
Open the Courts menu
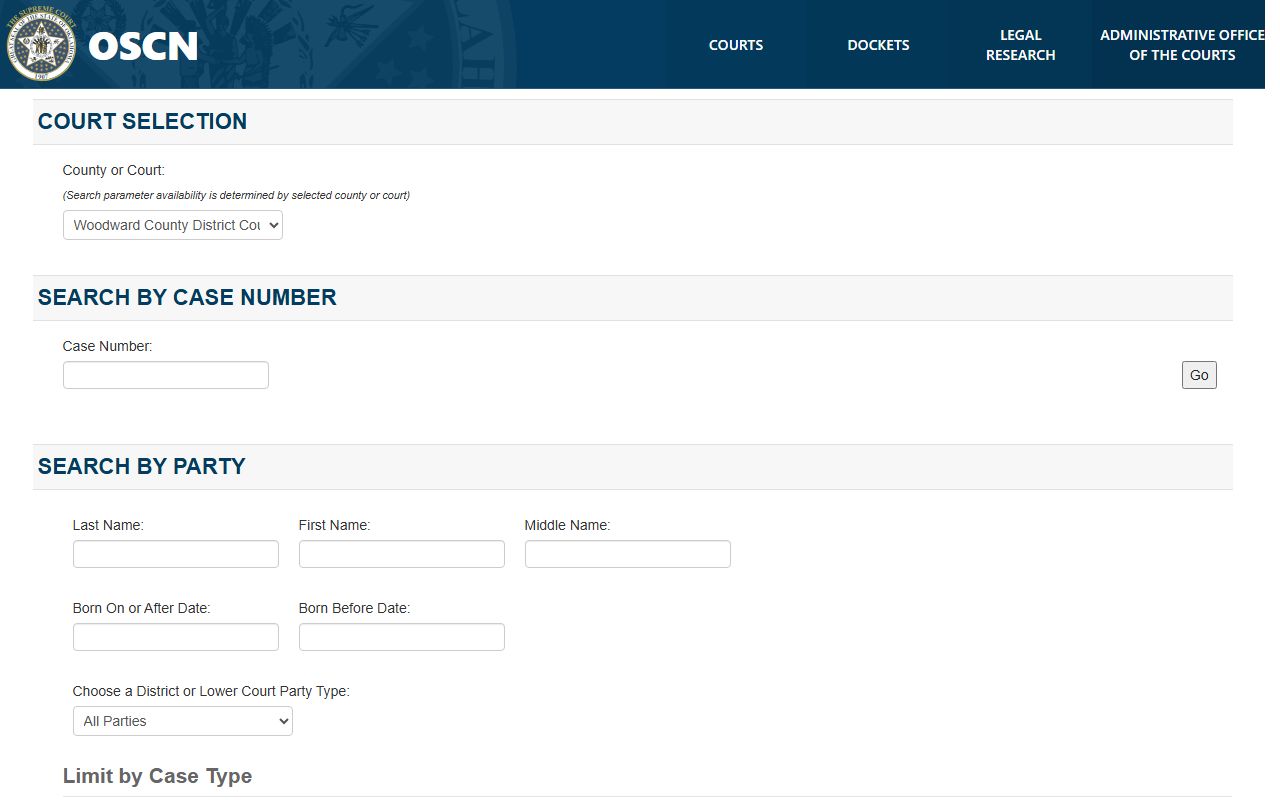pos(735,45)
